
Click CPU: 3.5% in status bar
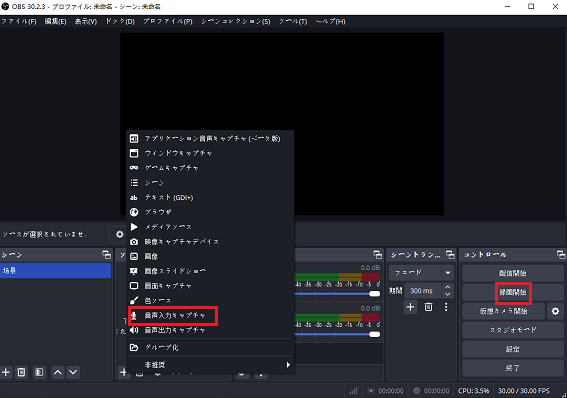pyautogui.click(x=473, y=391)
